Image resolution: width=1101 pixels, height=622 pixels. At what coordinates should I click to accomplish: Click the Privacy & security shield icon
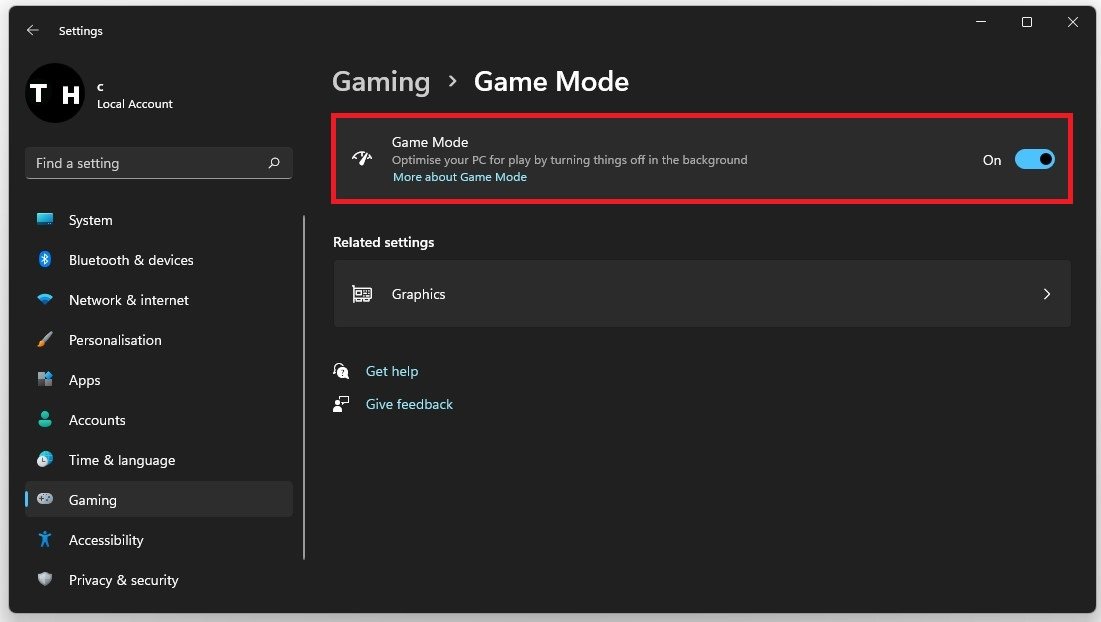45,580
